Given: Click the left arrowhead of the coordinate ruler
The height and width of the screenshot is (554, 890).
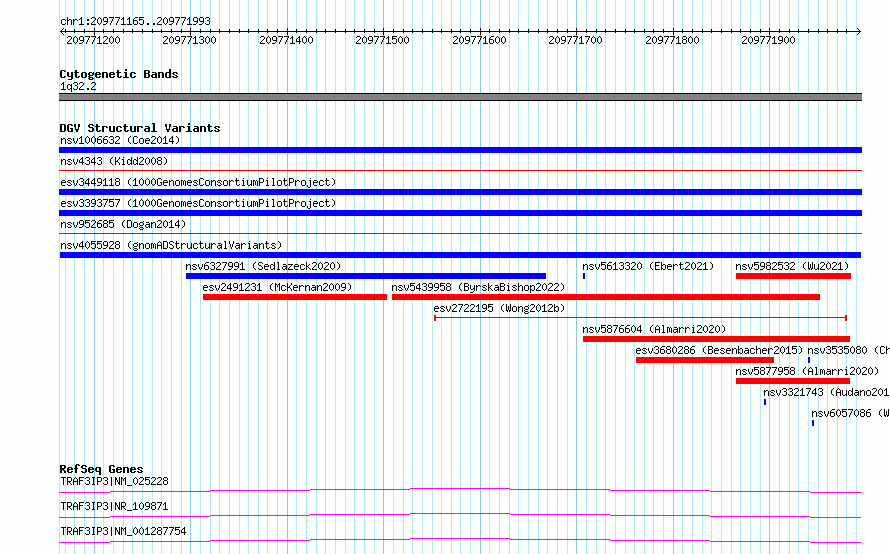Looking at the screenshot, I should (62, 32).
